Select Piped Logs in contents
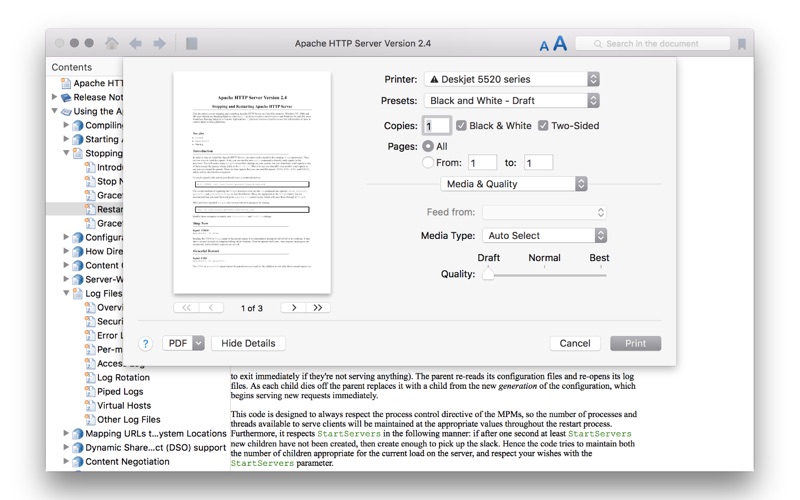This screenshot has width=800, height=500. [x=120, y=391]
